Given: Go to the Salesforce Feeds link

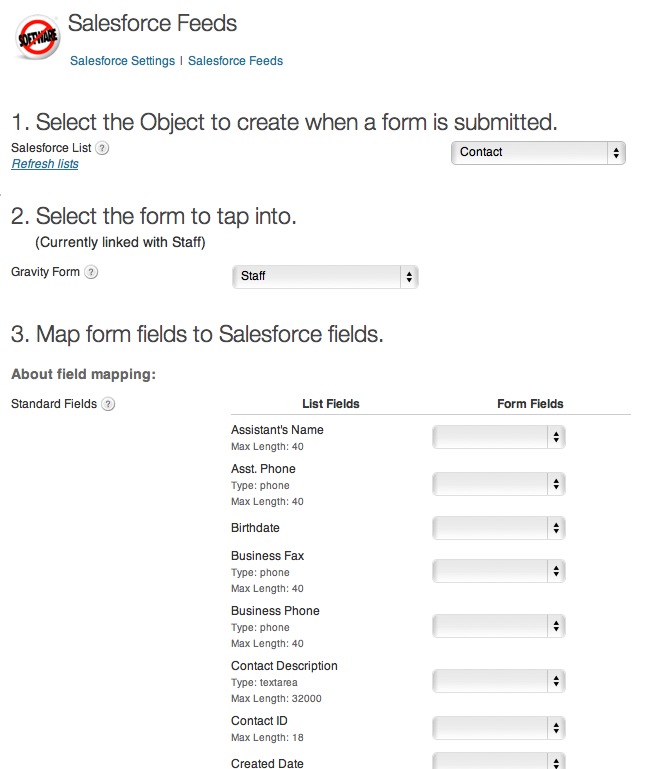Looking at the screenshot, I should [235, 61].
